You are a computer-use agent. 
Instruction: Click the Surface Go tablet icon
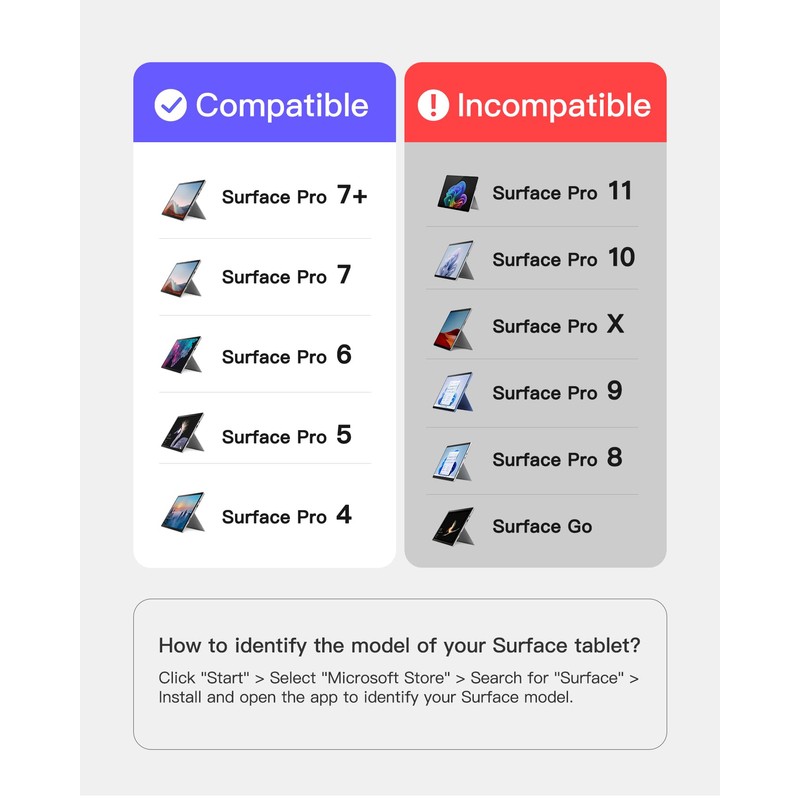(x=455, y=526)
